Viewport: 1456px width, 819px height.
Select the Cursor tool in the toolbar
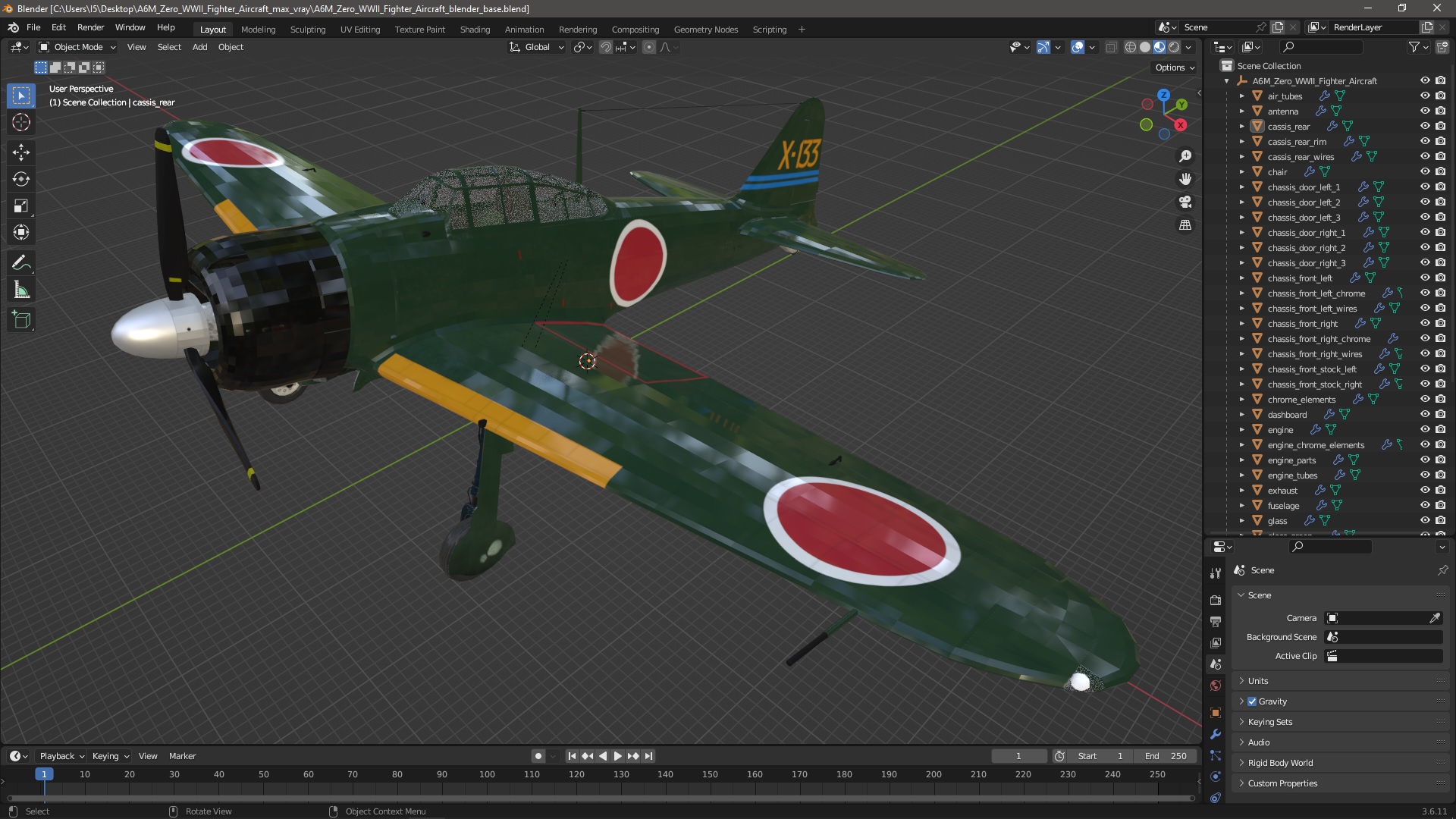click(x=21, y=122)
